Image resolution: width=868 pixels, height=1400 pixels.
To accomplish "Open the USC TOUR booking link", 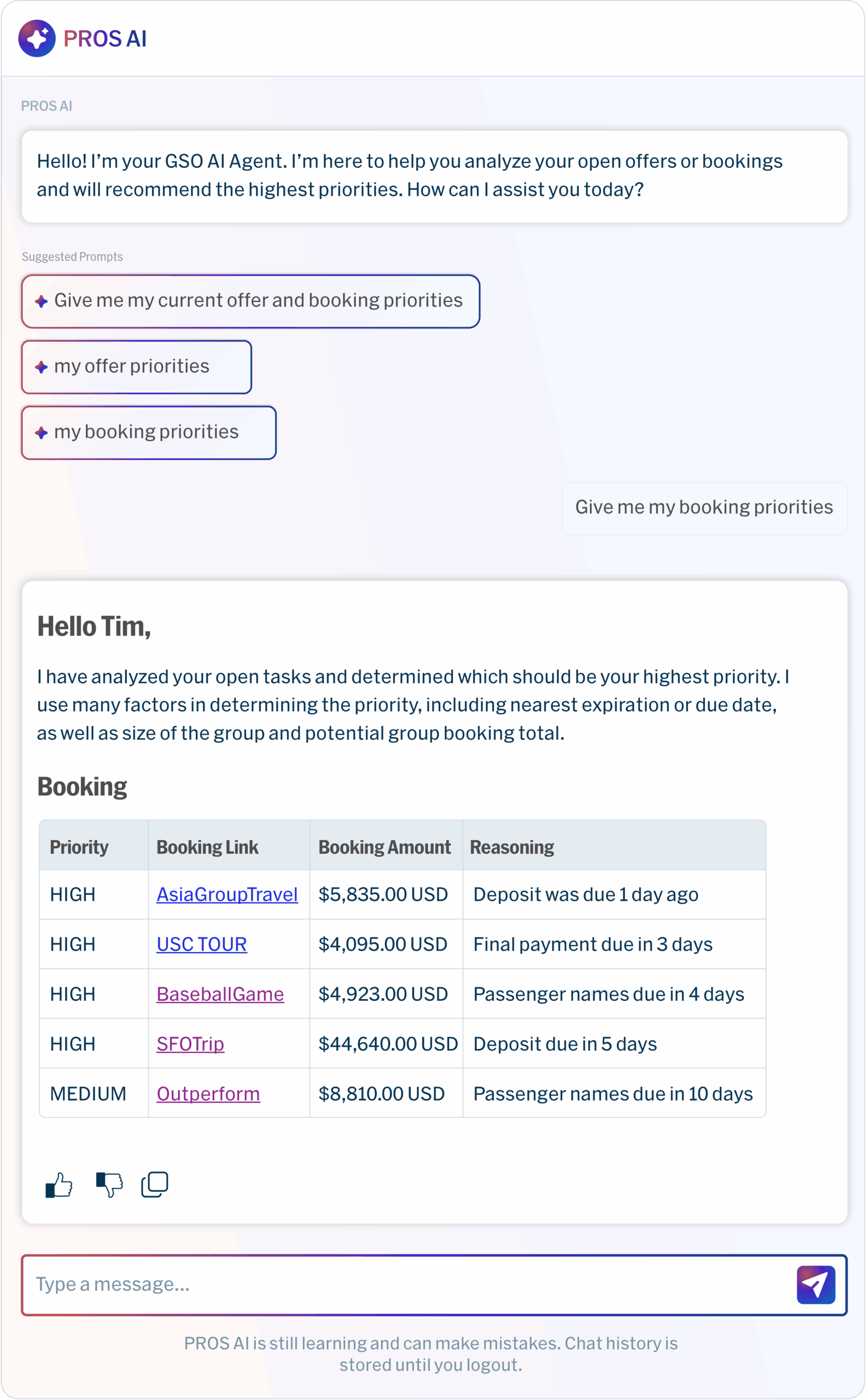I will 201,944.
